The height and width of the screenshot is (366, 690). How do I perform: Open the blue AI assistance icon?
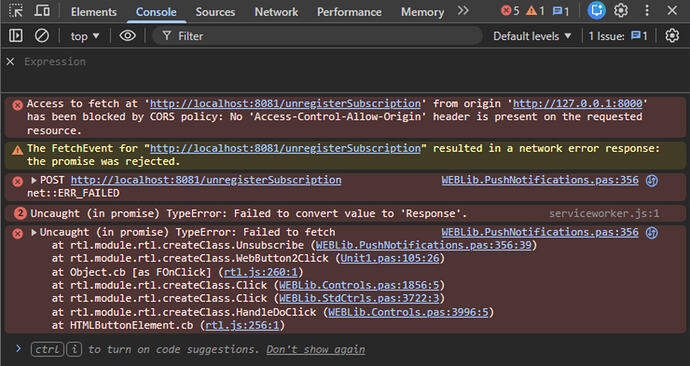pyautogui.click(x=596, y=11)
